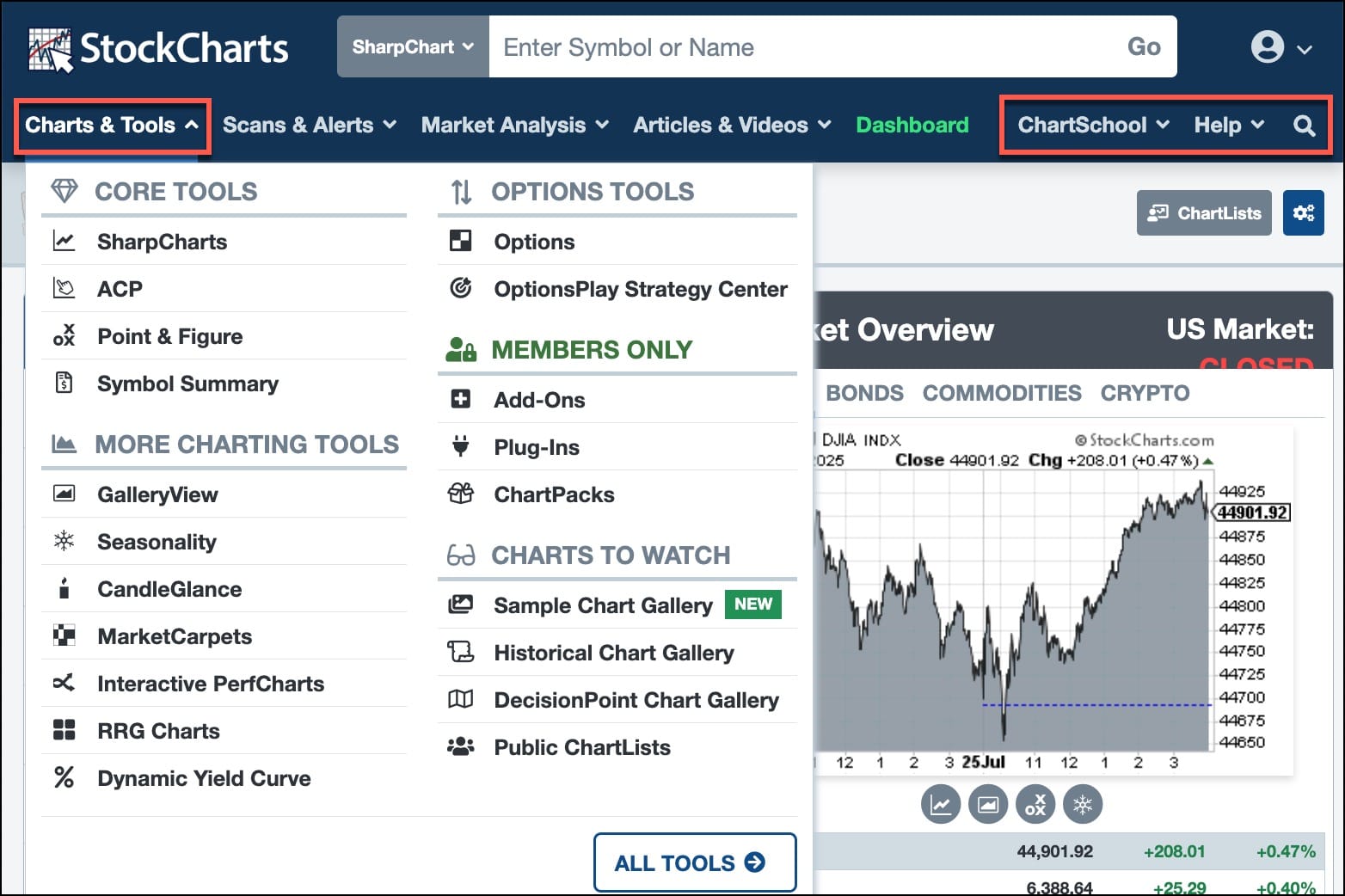1345x896 pixels.
Task: Open the search magnifier icon
Action: tap(1304, 126)
